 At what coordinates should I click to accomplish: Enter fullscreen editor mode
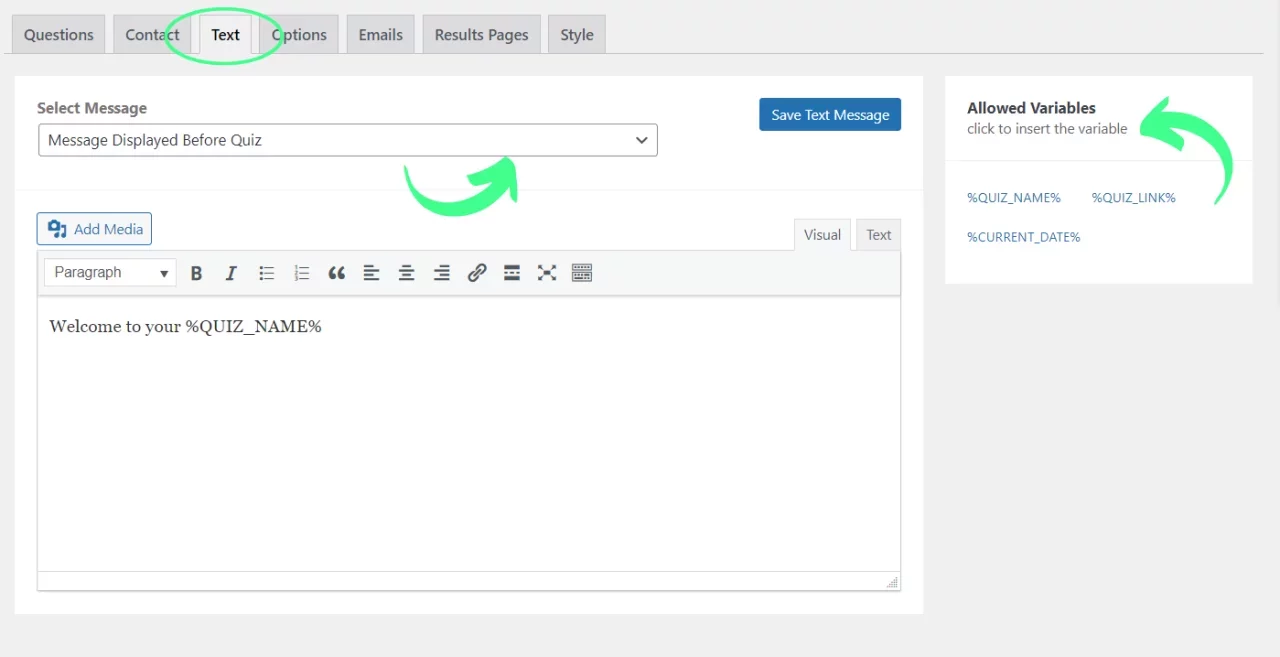click(547, 273)
